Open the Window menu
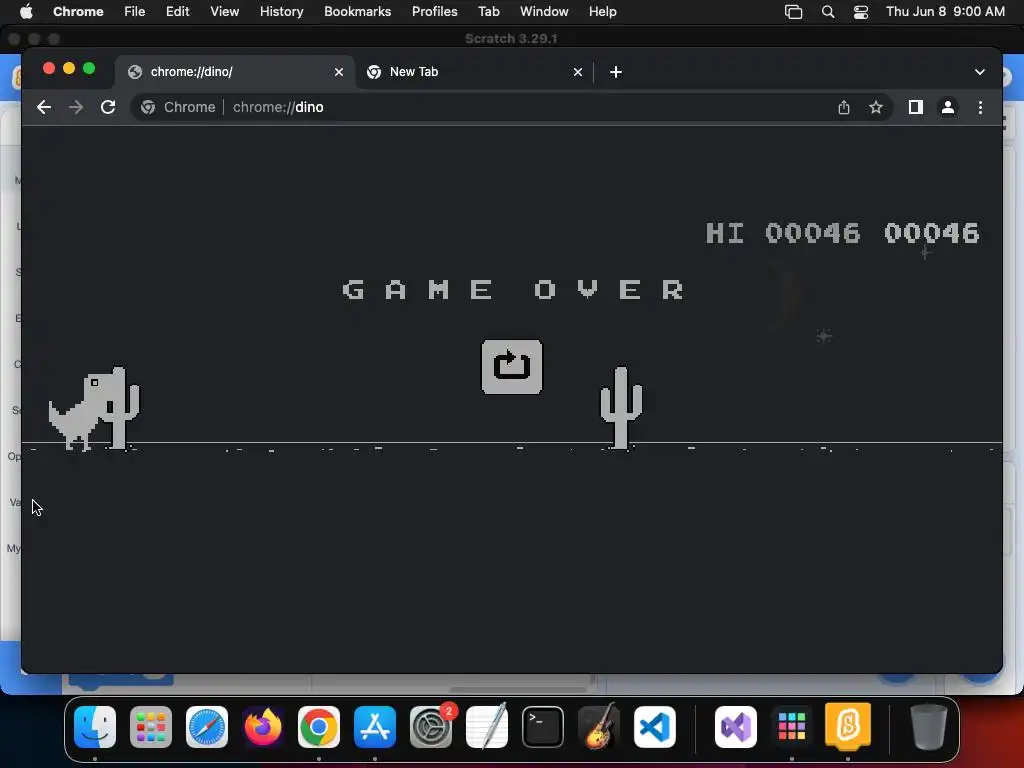 tap(544, 11)
